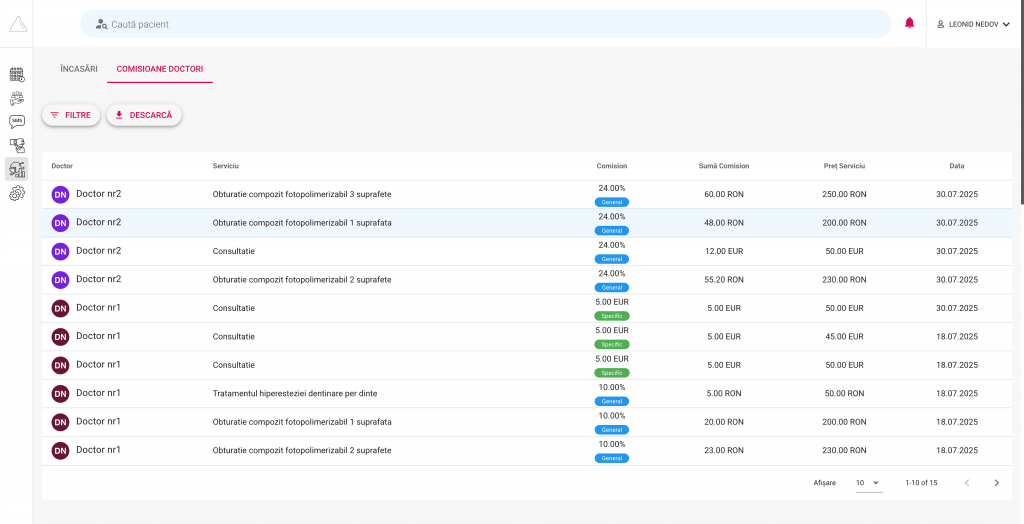
Task: Open the patients group icon in the sidebar
Action: pyautogui.click(x=17, y=98)
